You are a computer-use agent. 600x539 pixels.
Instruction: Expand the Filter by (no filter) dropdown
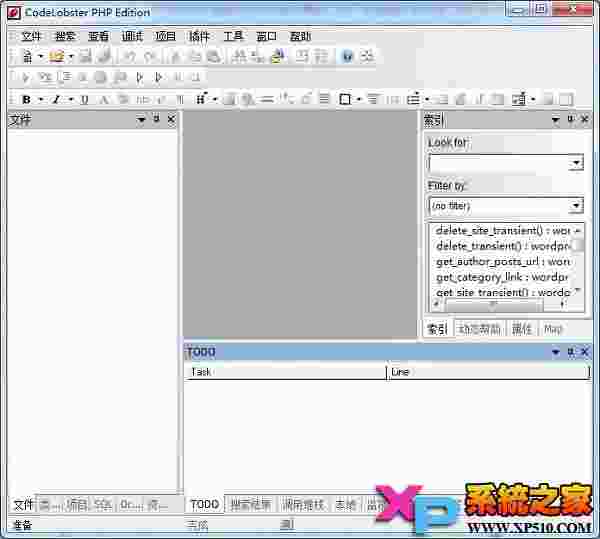[x=576, y=206]
